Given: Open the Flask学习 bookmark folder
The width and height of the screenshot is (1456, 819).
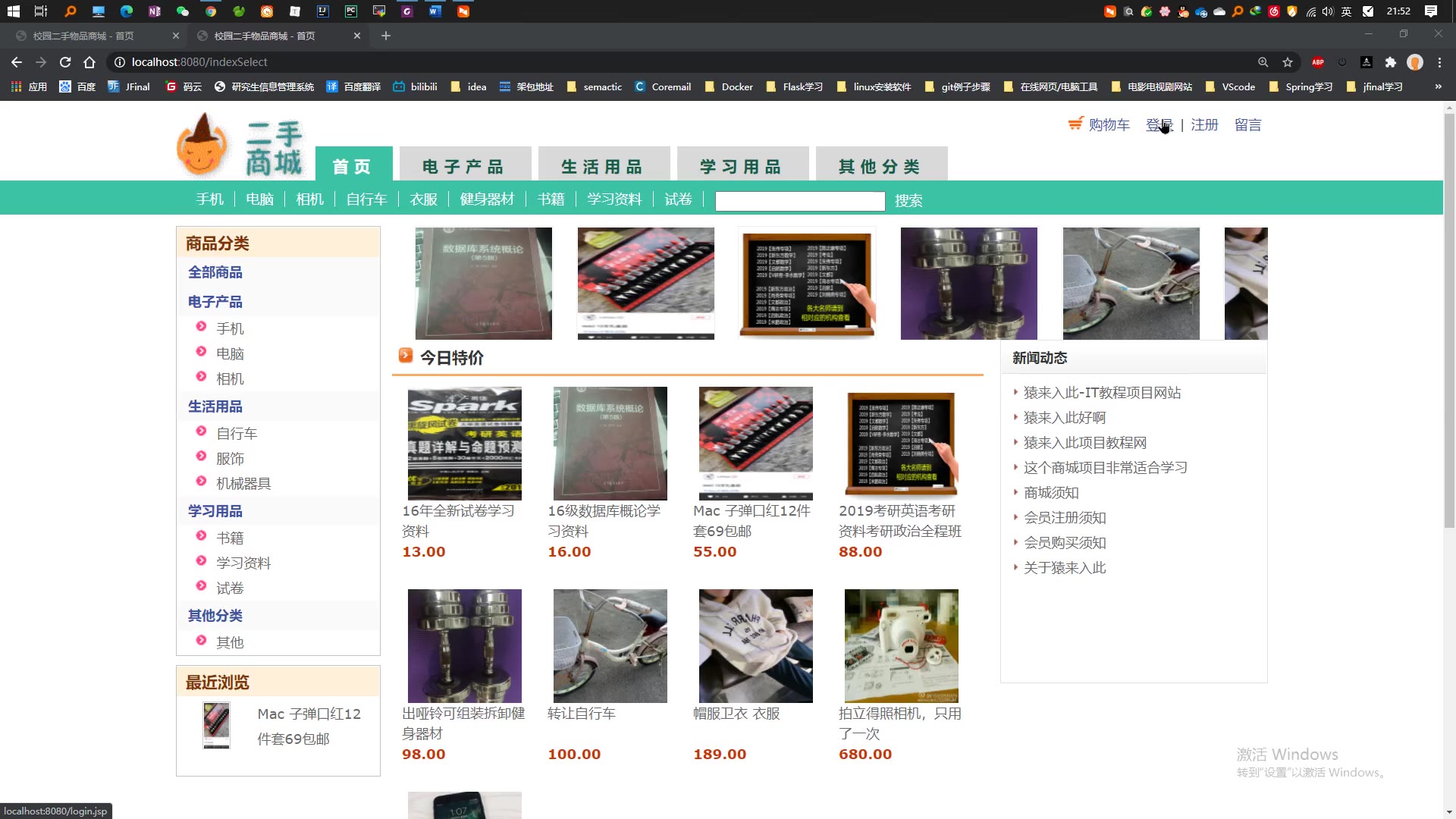Looking at the screenshot, I should [795, 86].
